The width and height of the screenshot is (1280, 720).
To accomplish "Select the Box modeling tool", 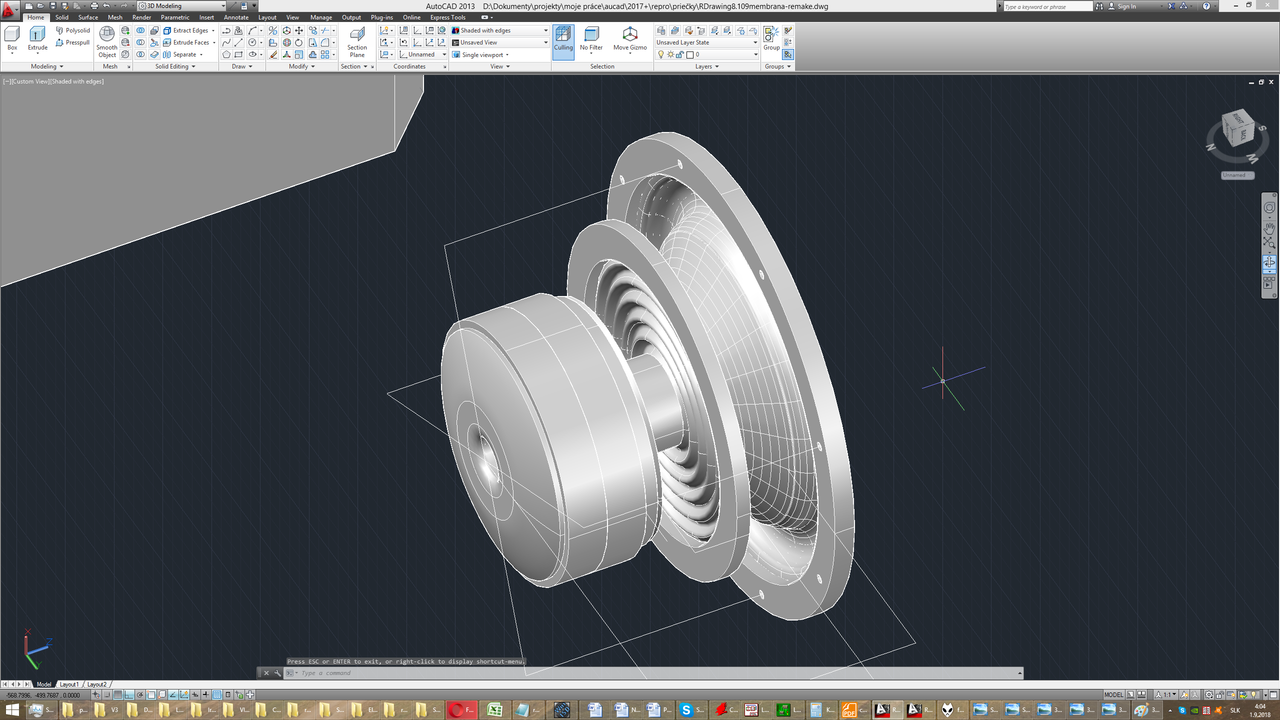I will pos(12,40).
